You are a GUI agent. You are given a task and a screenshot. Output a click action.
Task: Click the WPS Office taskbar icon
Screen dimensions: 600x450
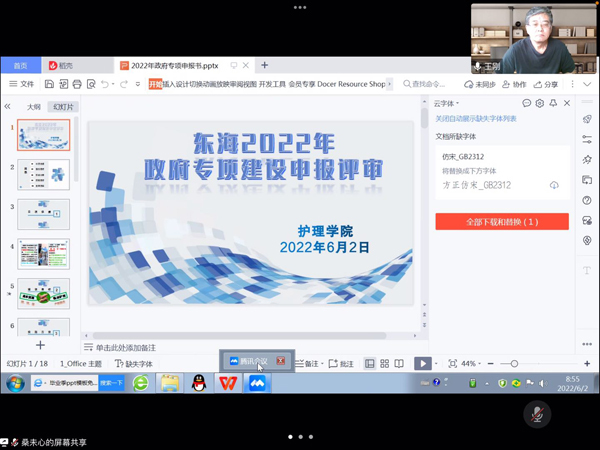pyautogui.click(x=228, y=383)
